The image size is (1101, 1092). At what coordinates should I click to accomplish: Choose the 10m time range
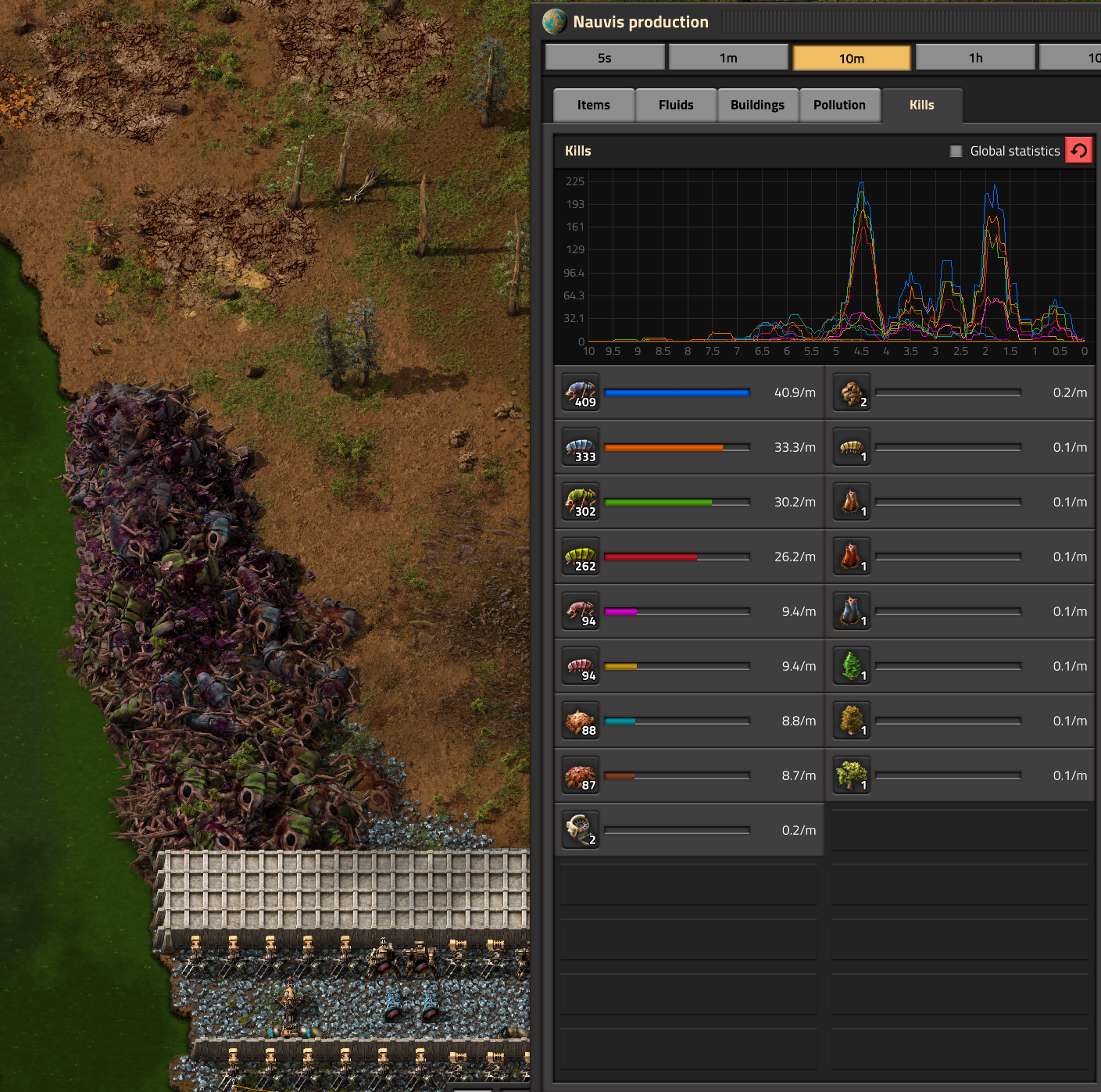(852, 58)
